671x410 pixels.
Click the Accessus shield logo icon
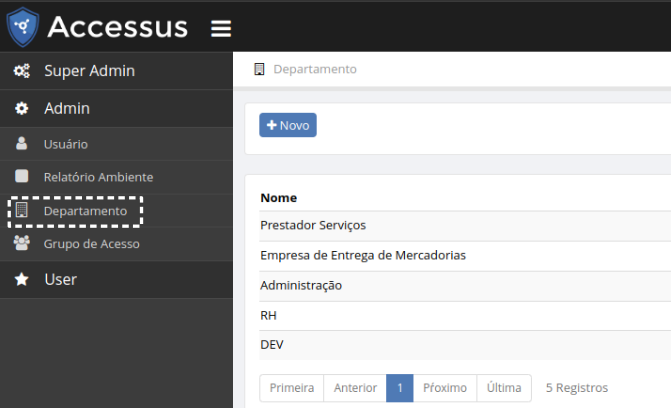[x=22, y=27]
